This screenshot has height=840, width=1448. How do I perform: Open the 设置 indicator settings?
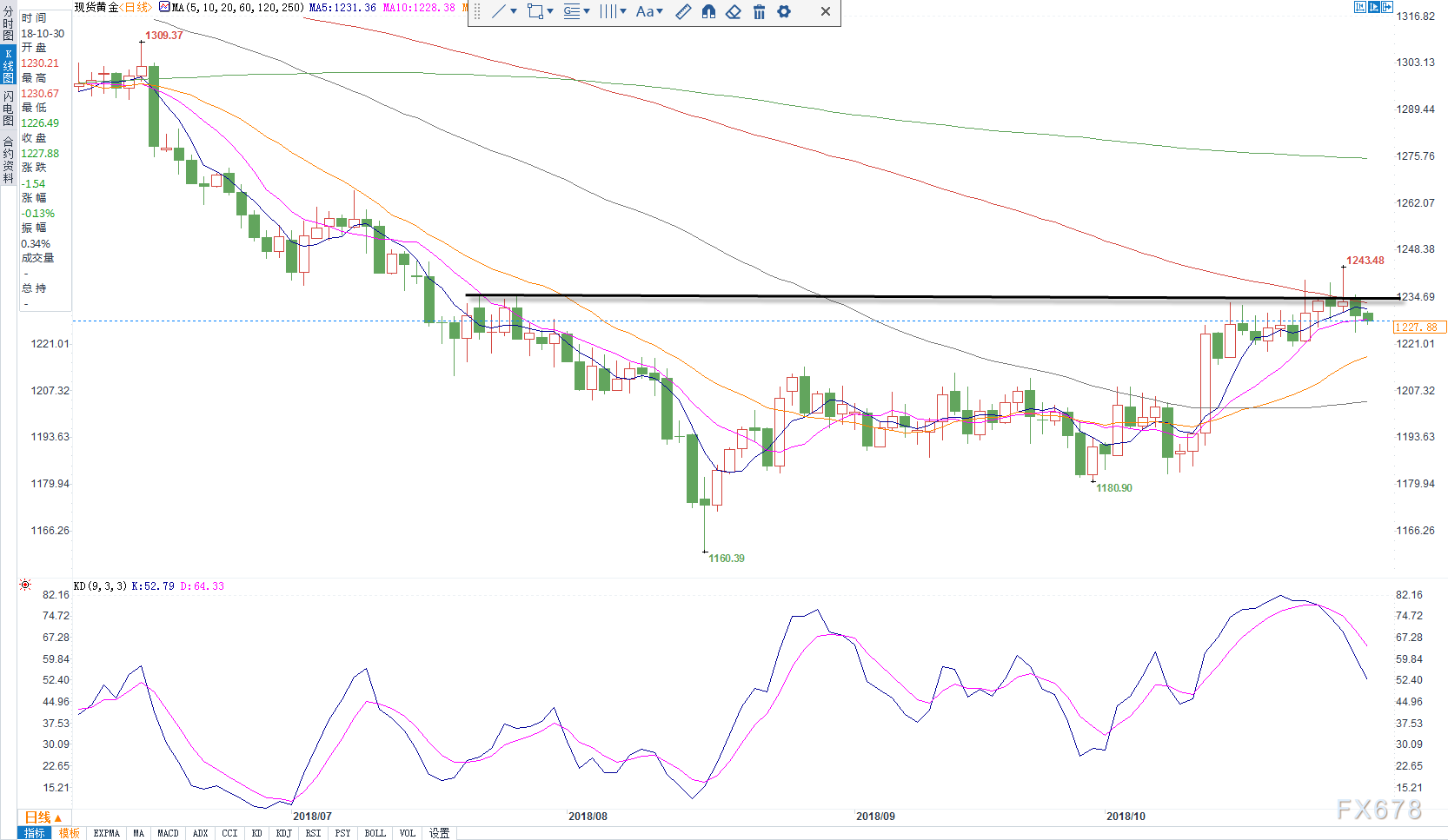coord(440,833)
